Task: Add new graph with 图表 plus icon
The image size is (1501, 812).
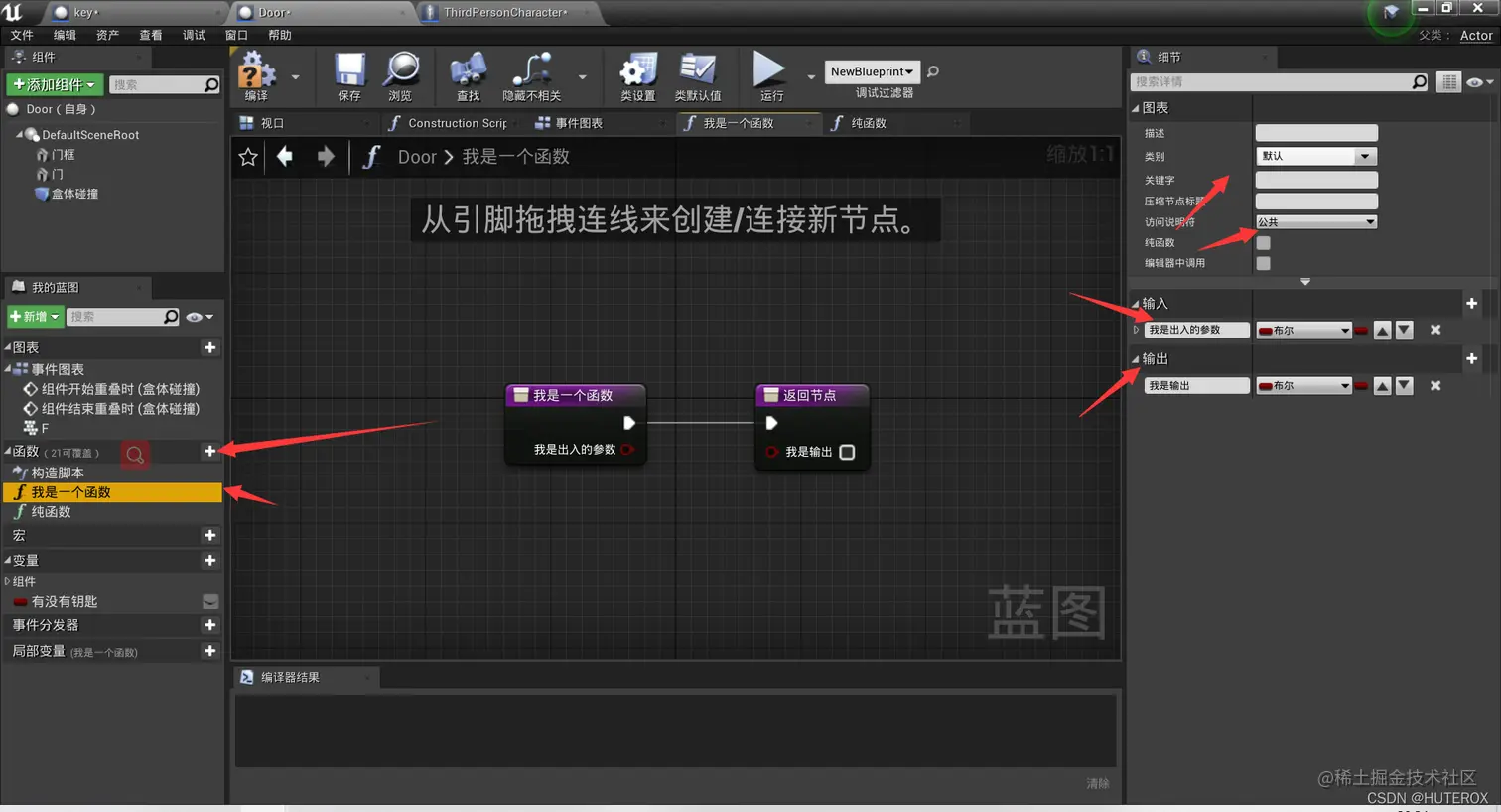Action: [x=209, y=347]
